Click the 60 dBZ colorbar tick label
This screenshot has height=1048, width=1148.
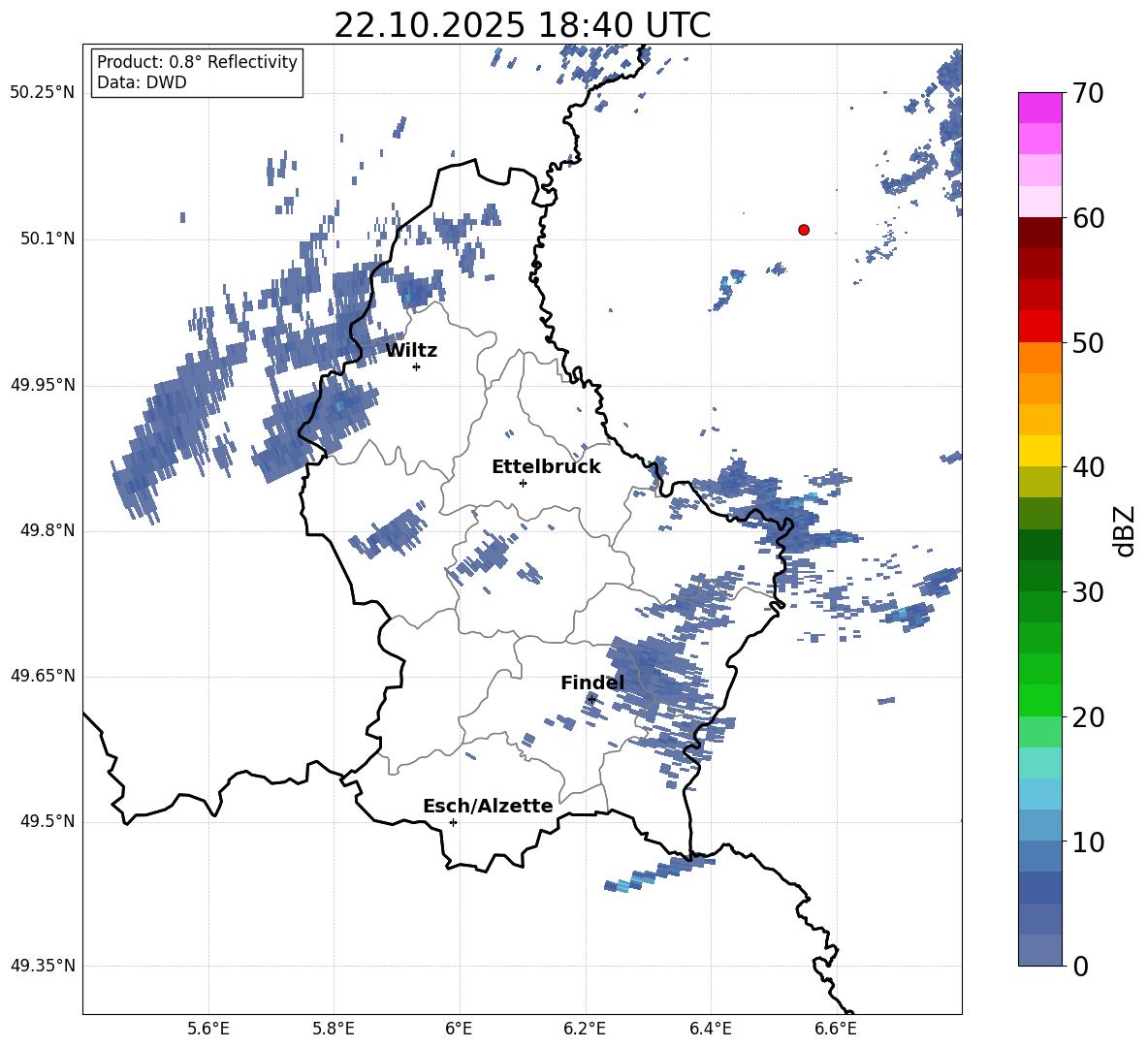[1088, 218]
